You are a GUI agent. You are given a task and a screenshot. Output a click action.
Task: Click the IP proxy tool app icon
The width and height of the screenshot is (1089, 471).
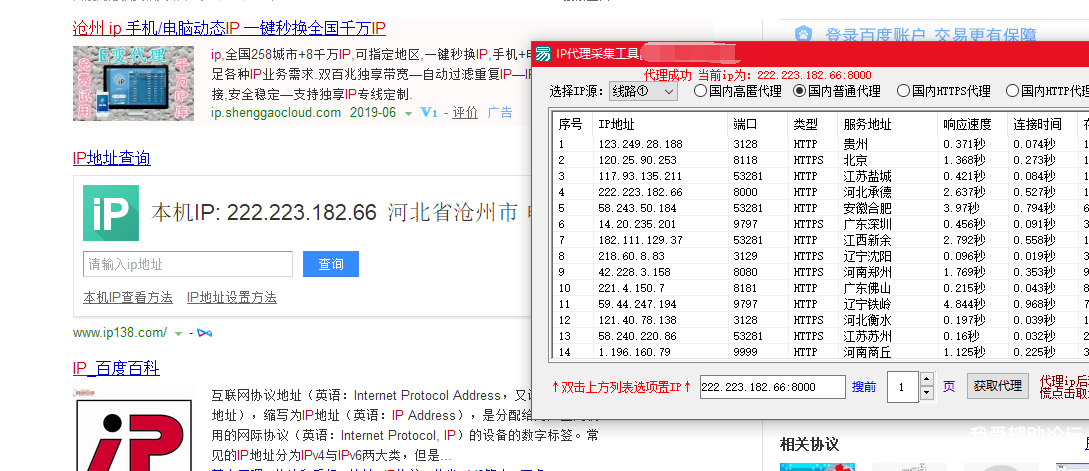pyautogui.click(x=544, y=54)
